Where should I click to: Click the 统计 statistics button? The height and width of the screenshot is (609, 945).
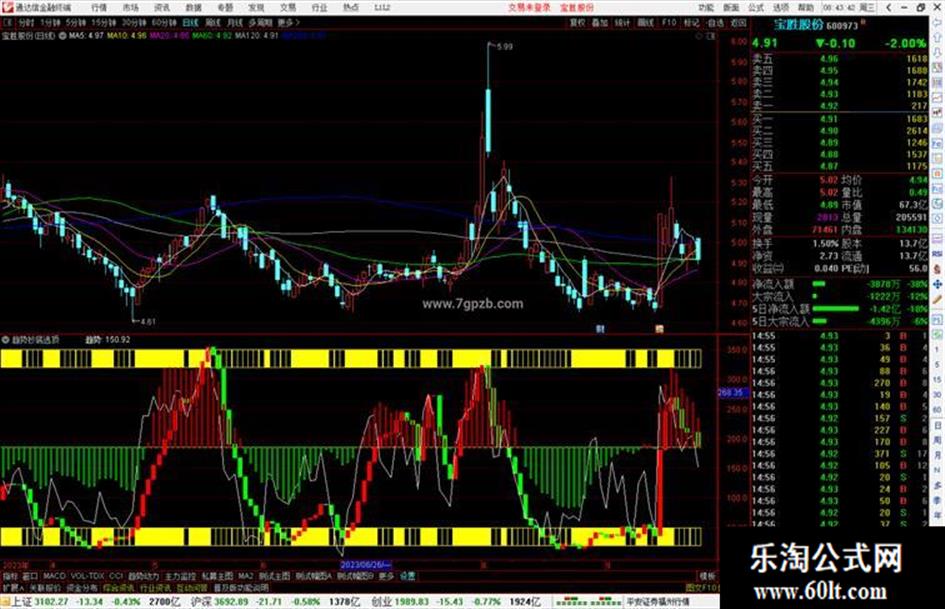[x=623, y=22]
